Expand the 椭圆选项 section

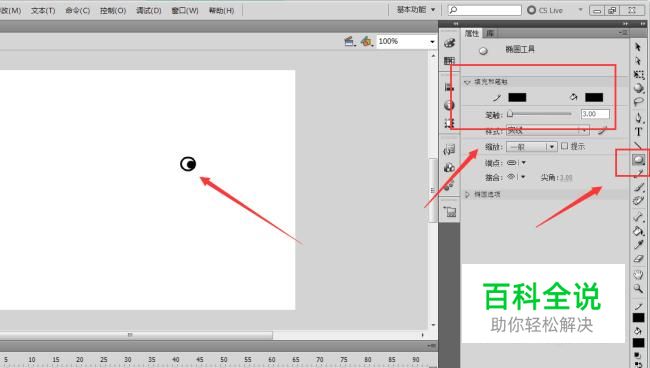[468, 194]
